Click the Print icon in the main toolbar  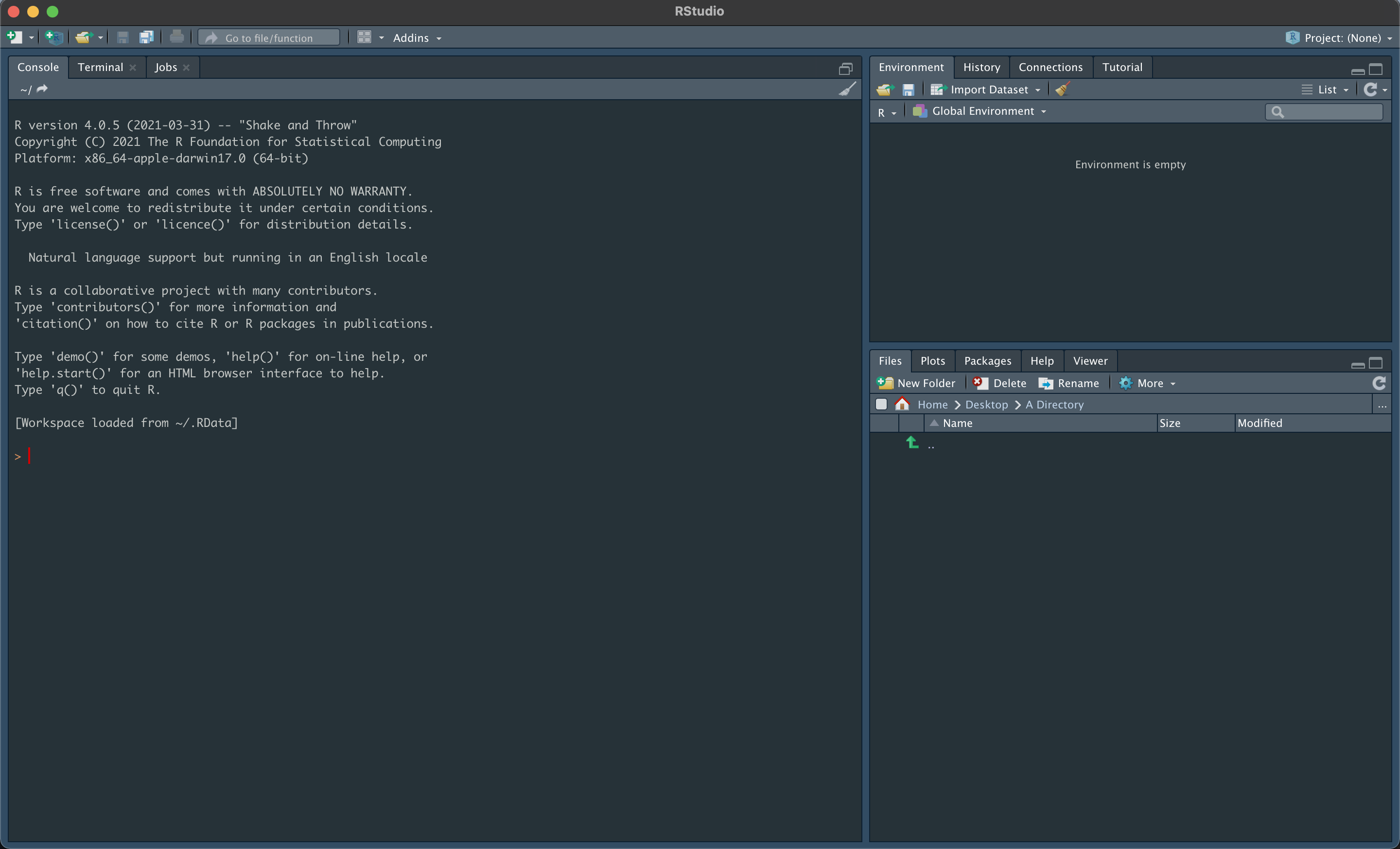point(177,37)
